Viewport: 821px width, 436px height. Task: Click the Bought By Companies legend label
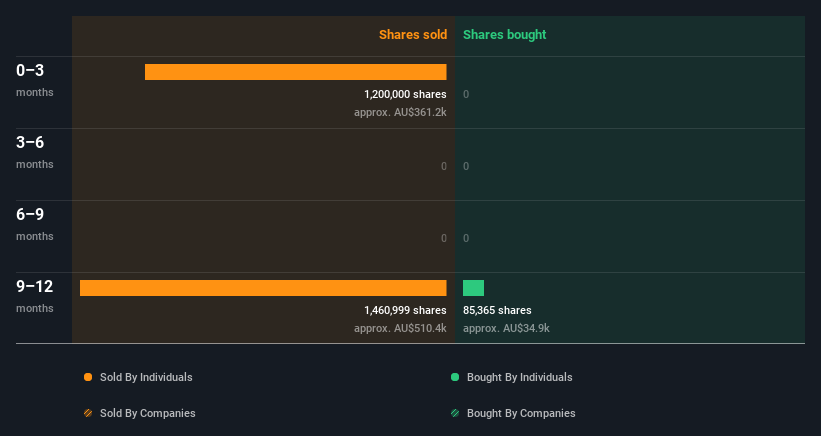point(521,413)
